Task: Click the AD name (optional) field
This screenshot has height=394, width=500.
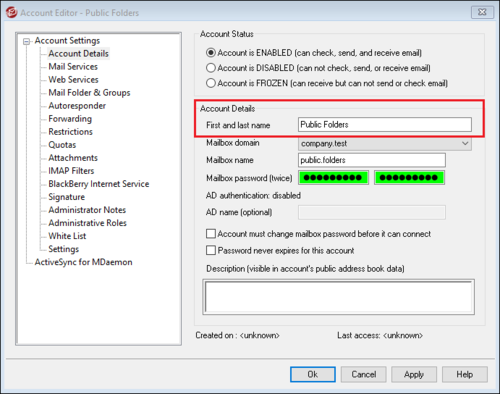Action: pos(372,213)
